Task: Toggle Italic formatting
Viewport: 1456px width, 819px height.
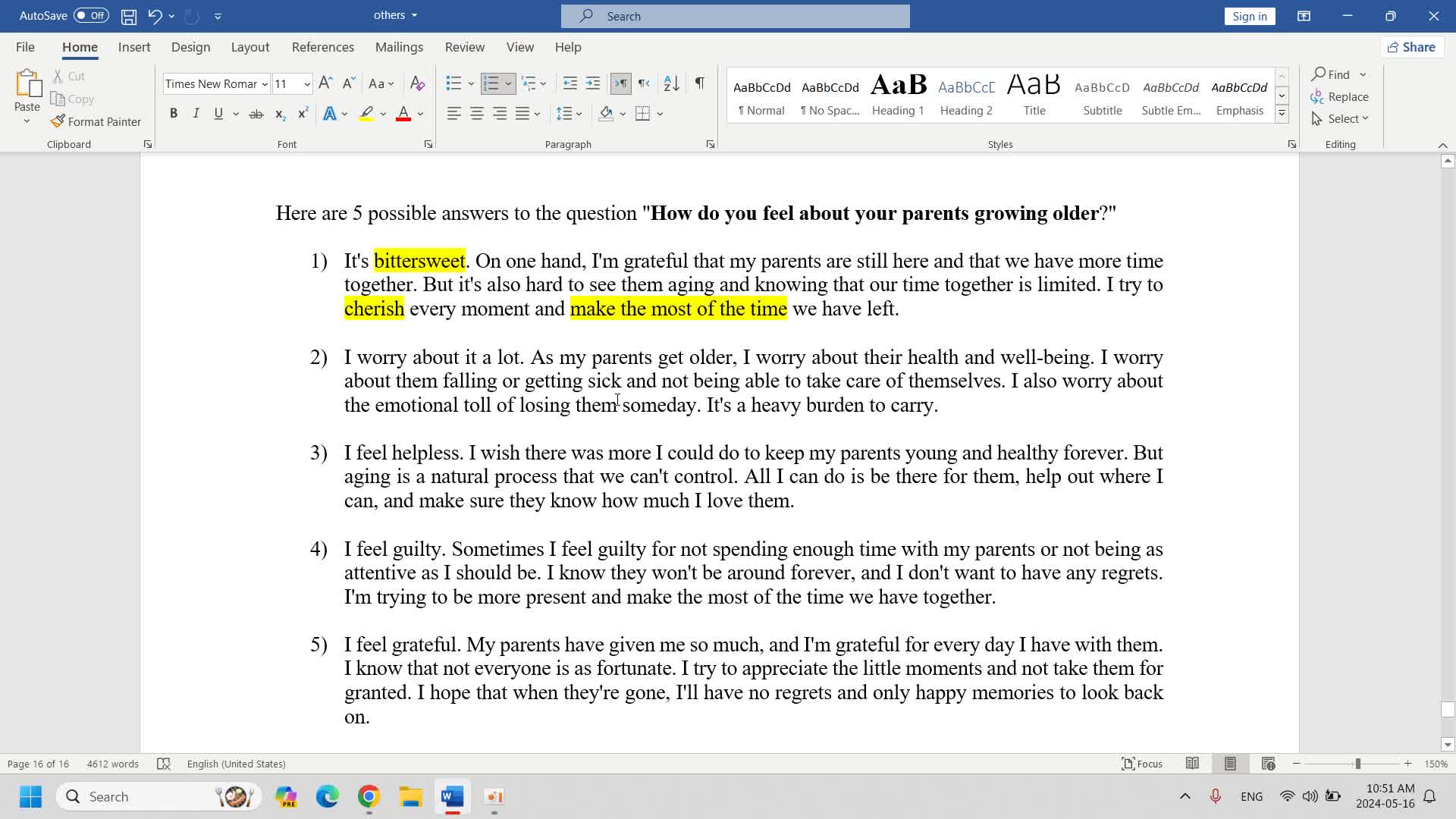Action: (196, 114)
